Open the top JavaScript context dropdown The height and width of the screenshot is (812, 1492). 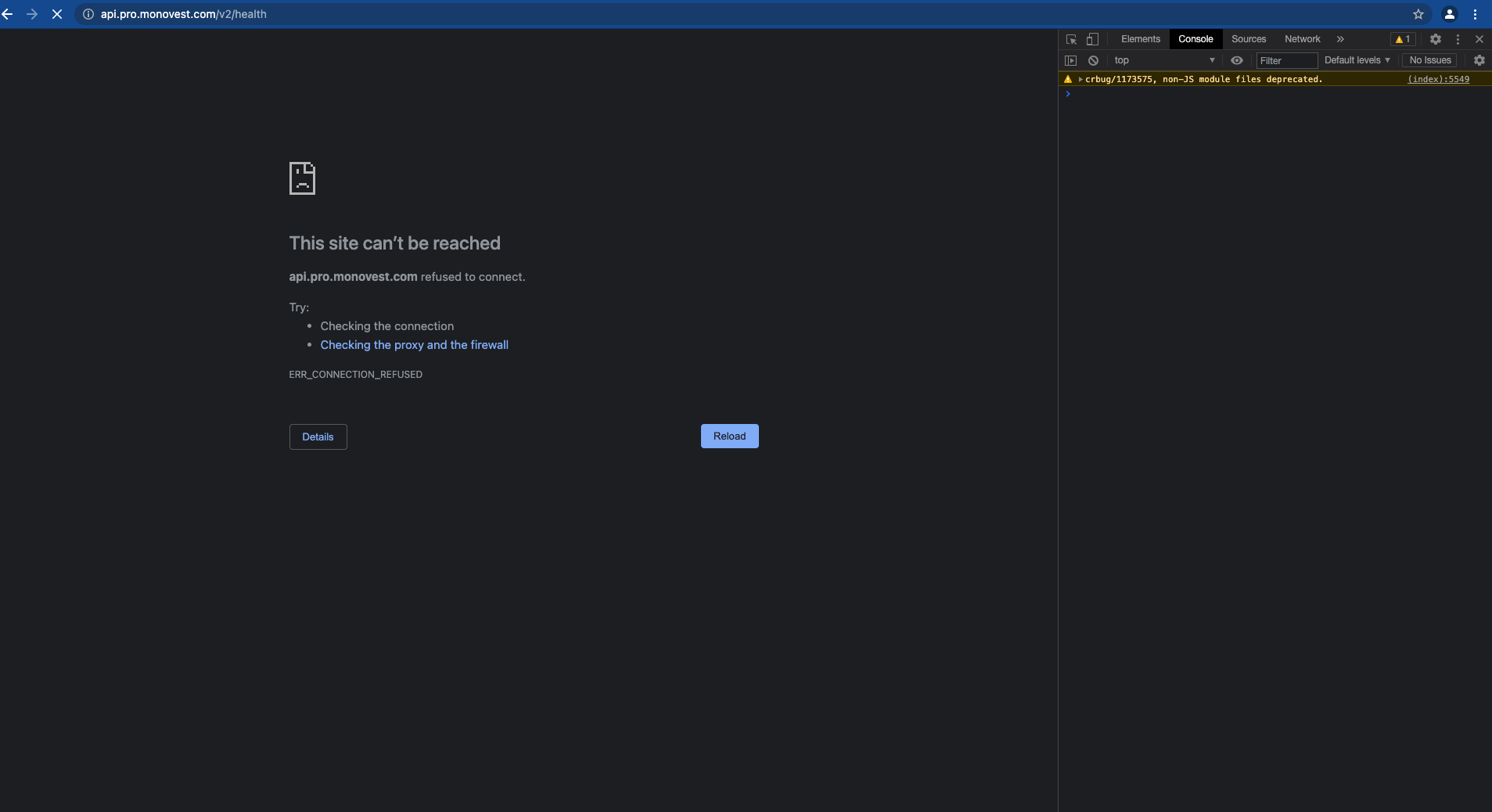1164,60
